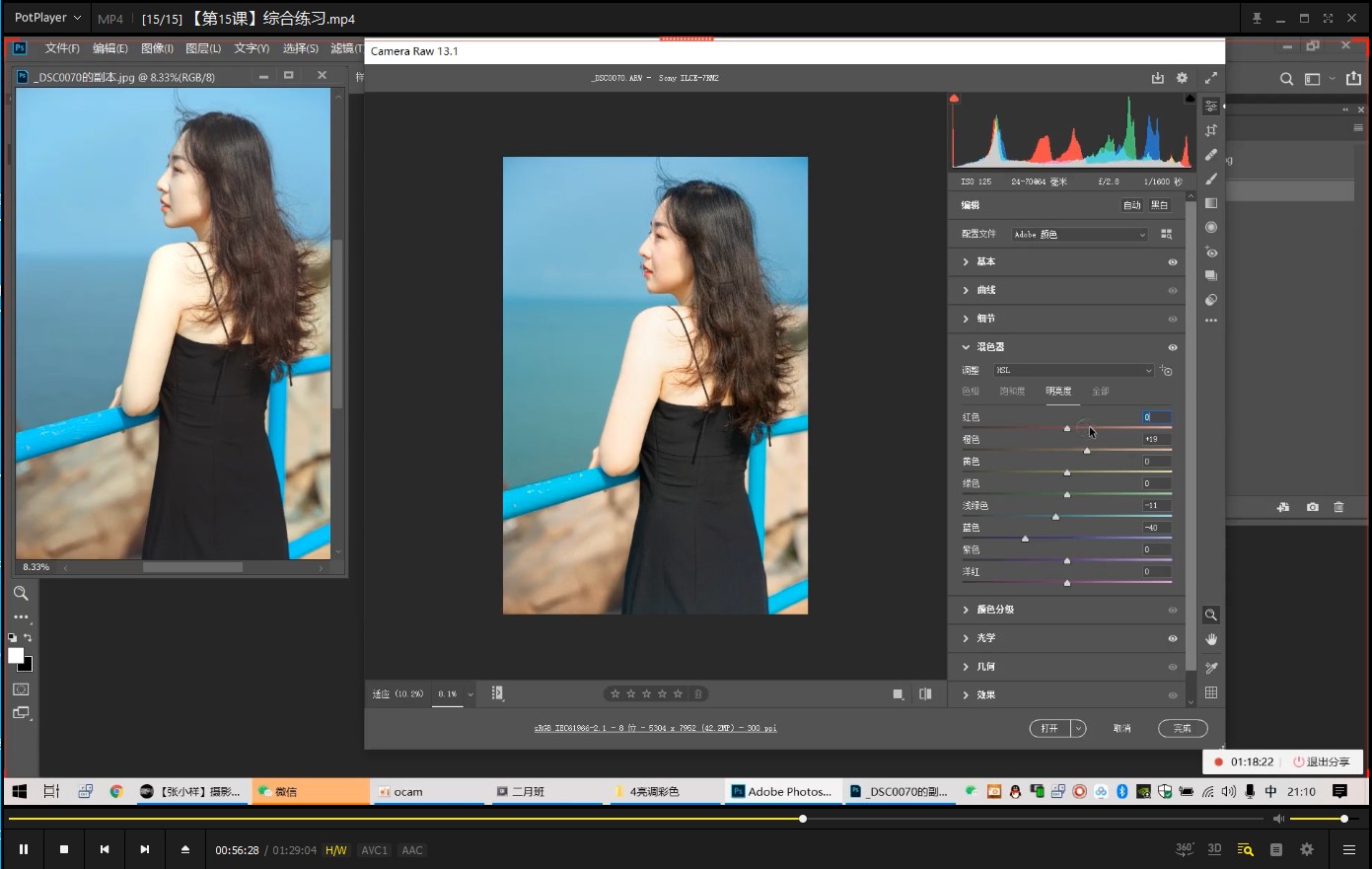This screenshot has height=869, width=1372.
Task: Select the Crop and rotate tool
Action: click(x=1211, y=130)
